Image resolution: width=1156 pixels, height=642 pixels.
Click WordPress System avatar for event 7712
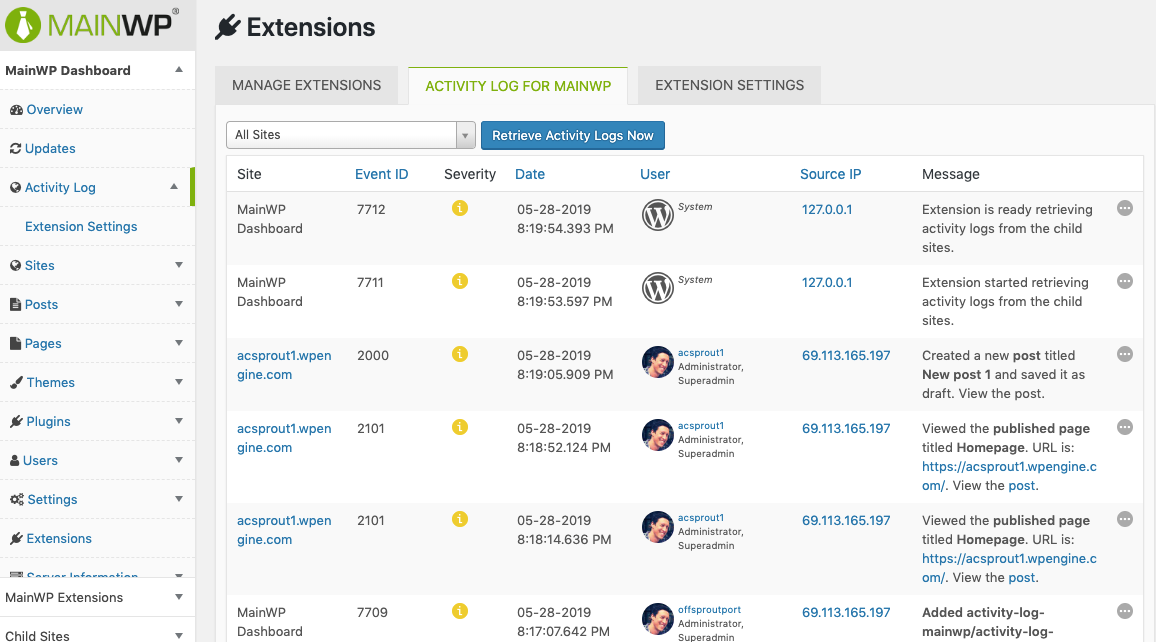[658, 215]
